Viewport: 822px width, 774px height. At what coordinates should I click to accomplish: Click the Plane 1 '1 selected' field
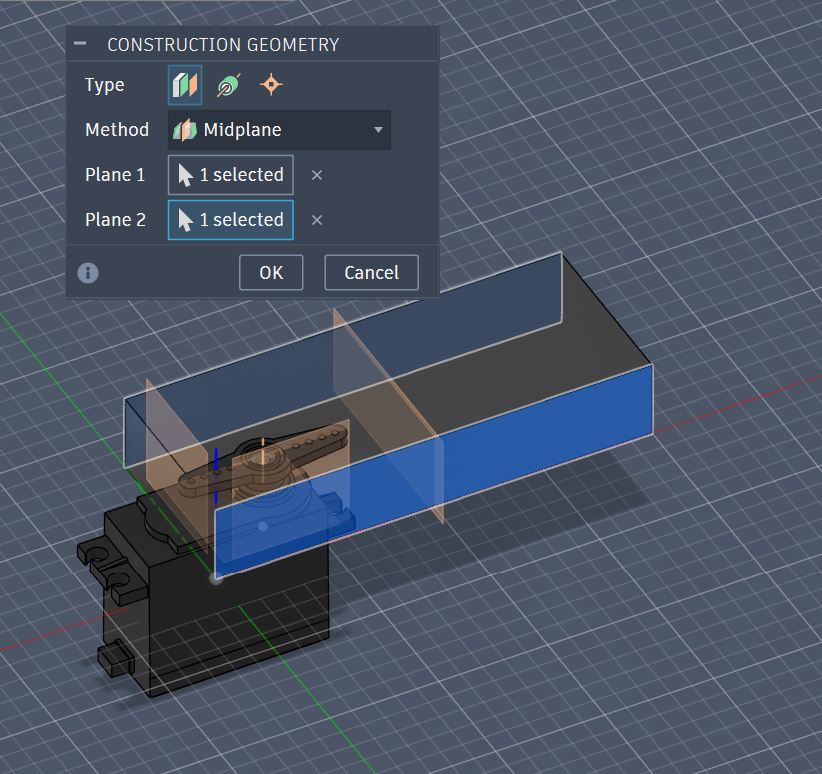(x=240, y=175)
